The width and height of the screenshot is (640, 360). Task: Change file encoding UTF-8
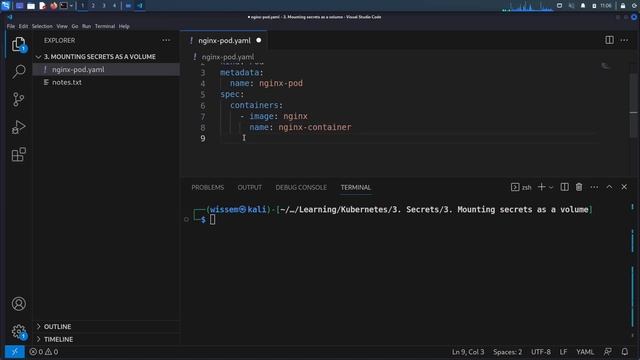click(540, 352)
